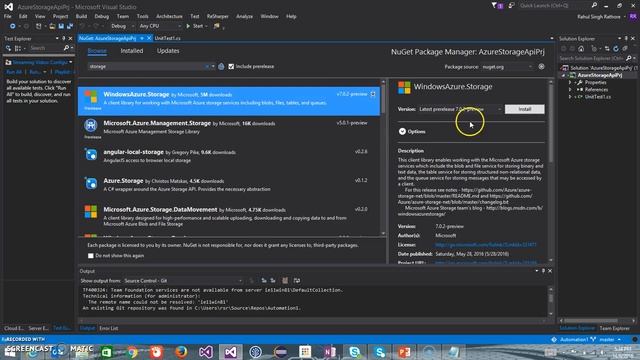Expand the UnitTest1.cs node in Solution Explorer
This screenshot has width=640, height=360.
[570, 97]
